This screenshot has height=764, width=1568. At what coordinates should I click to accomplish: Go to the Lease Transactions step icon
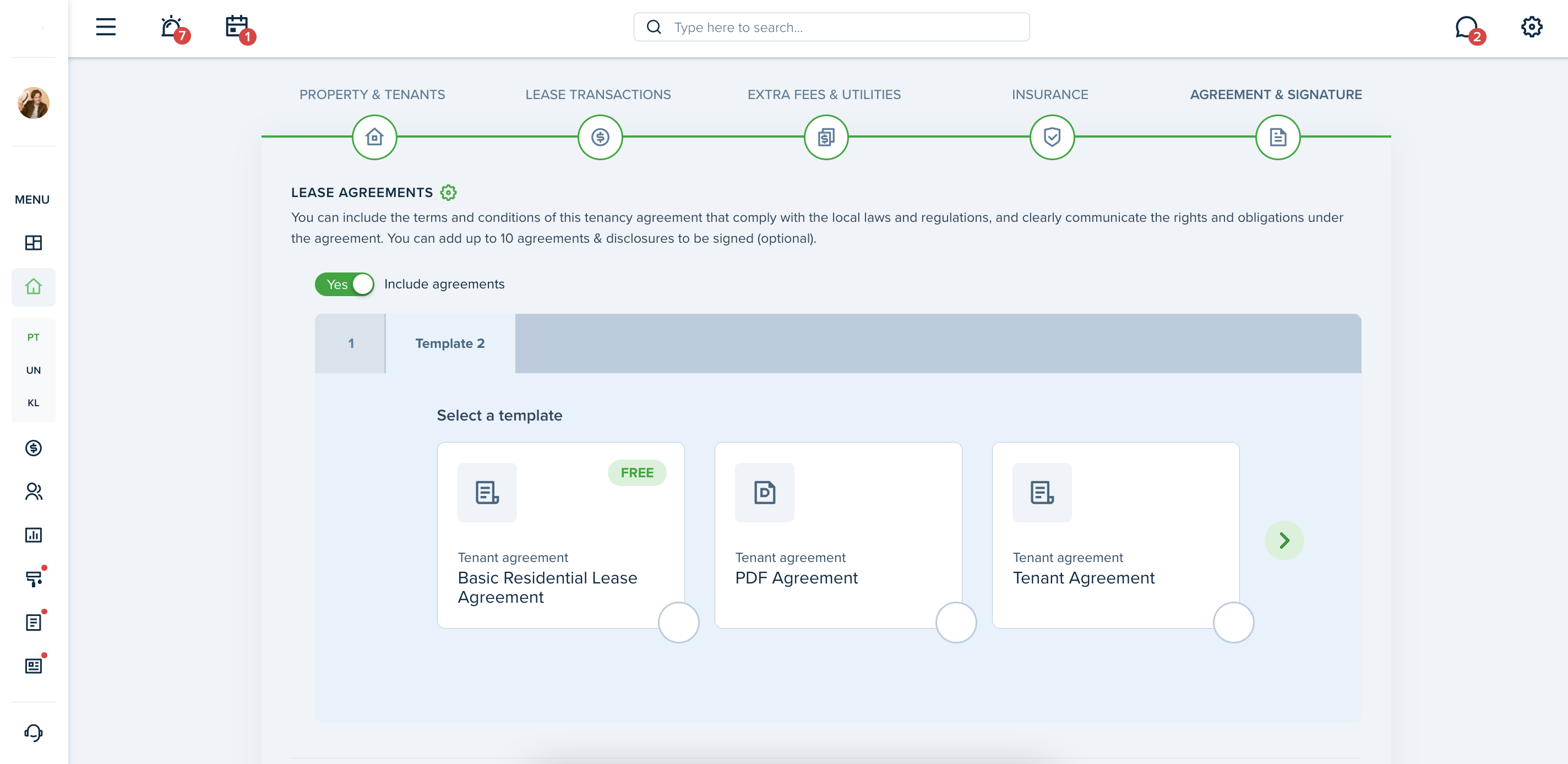[600, 137]
